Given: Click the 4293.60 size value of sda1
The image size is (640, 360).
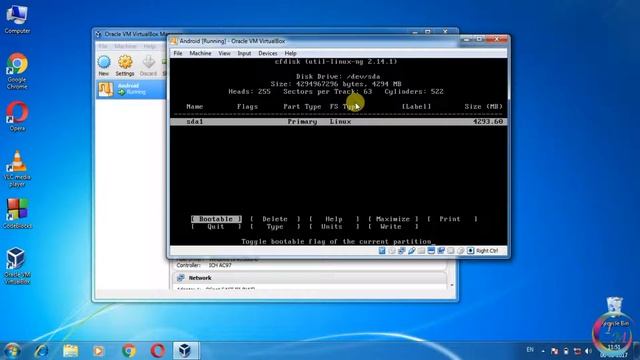Looking at the screenshot, I should [488, 122].
